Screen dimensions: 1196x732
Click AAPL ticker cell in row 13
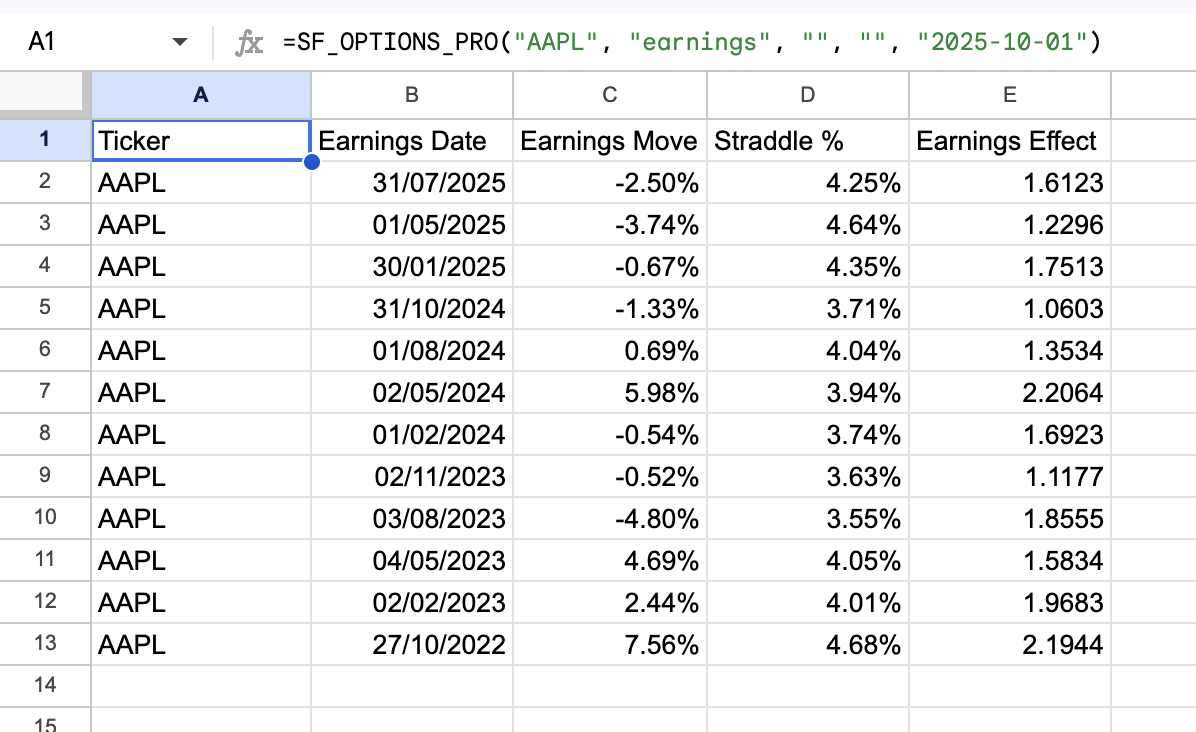pyautogui.click(x=201, y=644)
